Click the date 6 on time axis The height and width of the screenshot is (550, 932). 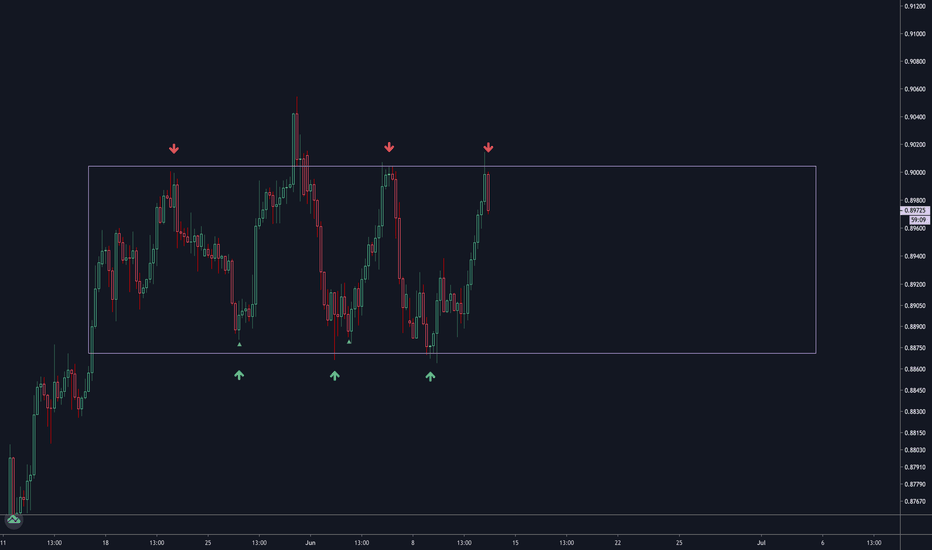coord(823,542)
